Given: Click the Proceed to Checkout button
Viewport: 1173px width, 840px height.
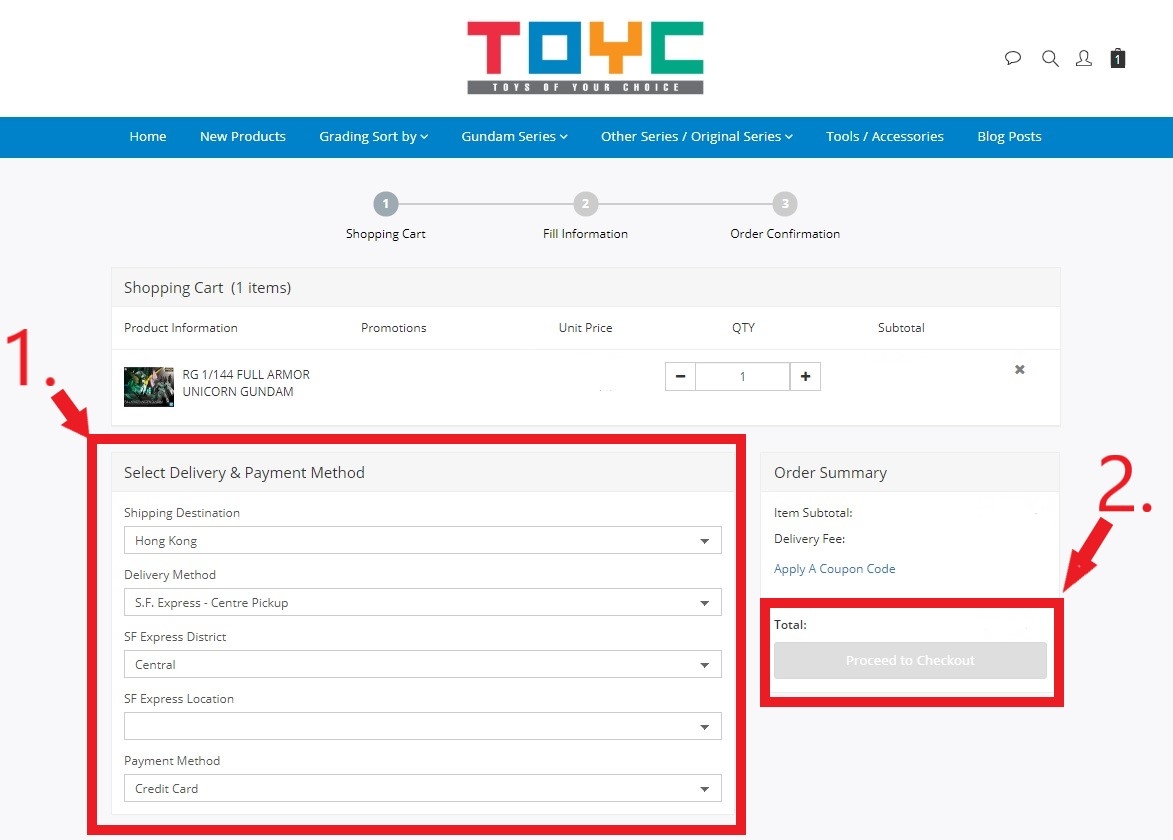Looking at the screenshot, I should (910, 661).
